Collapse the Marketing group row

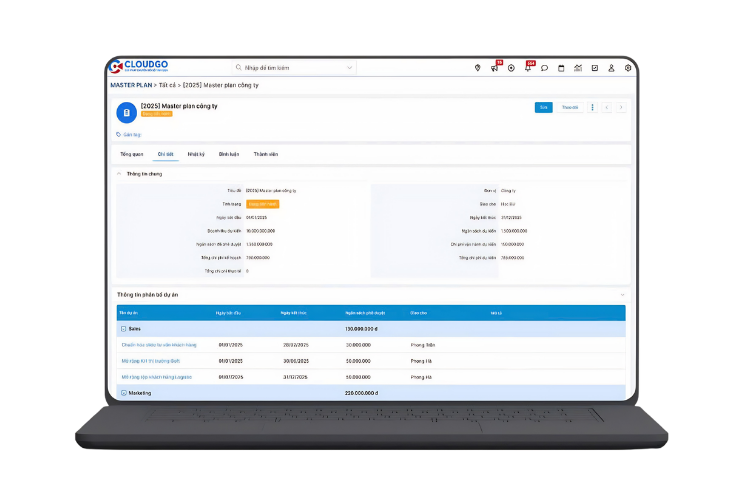tap(123, 393)
